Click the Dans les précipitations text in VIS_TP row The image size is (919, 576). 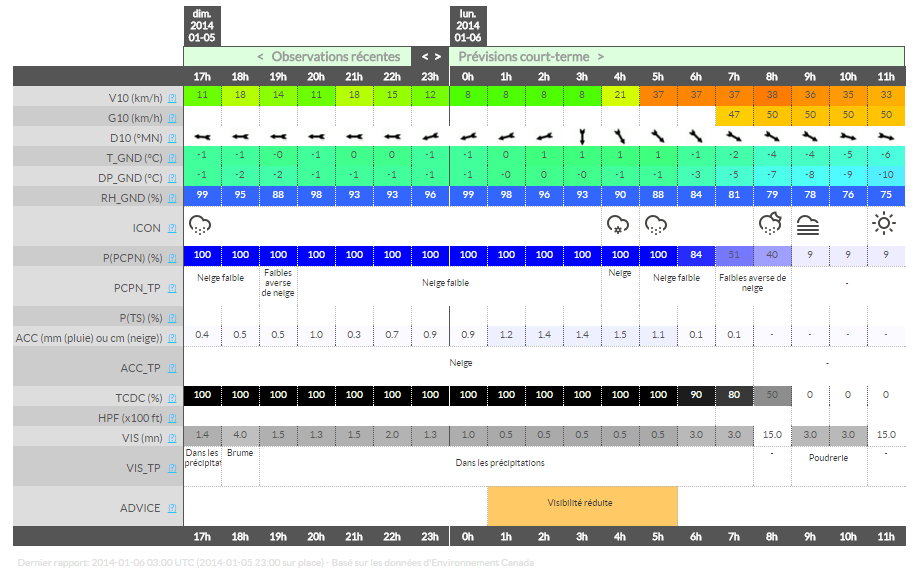[x=500, y=463]
